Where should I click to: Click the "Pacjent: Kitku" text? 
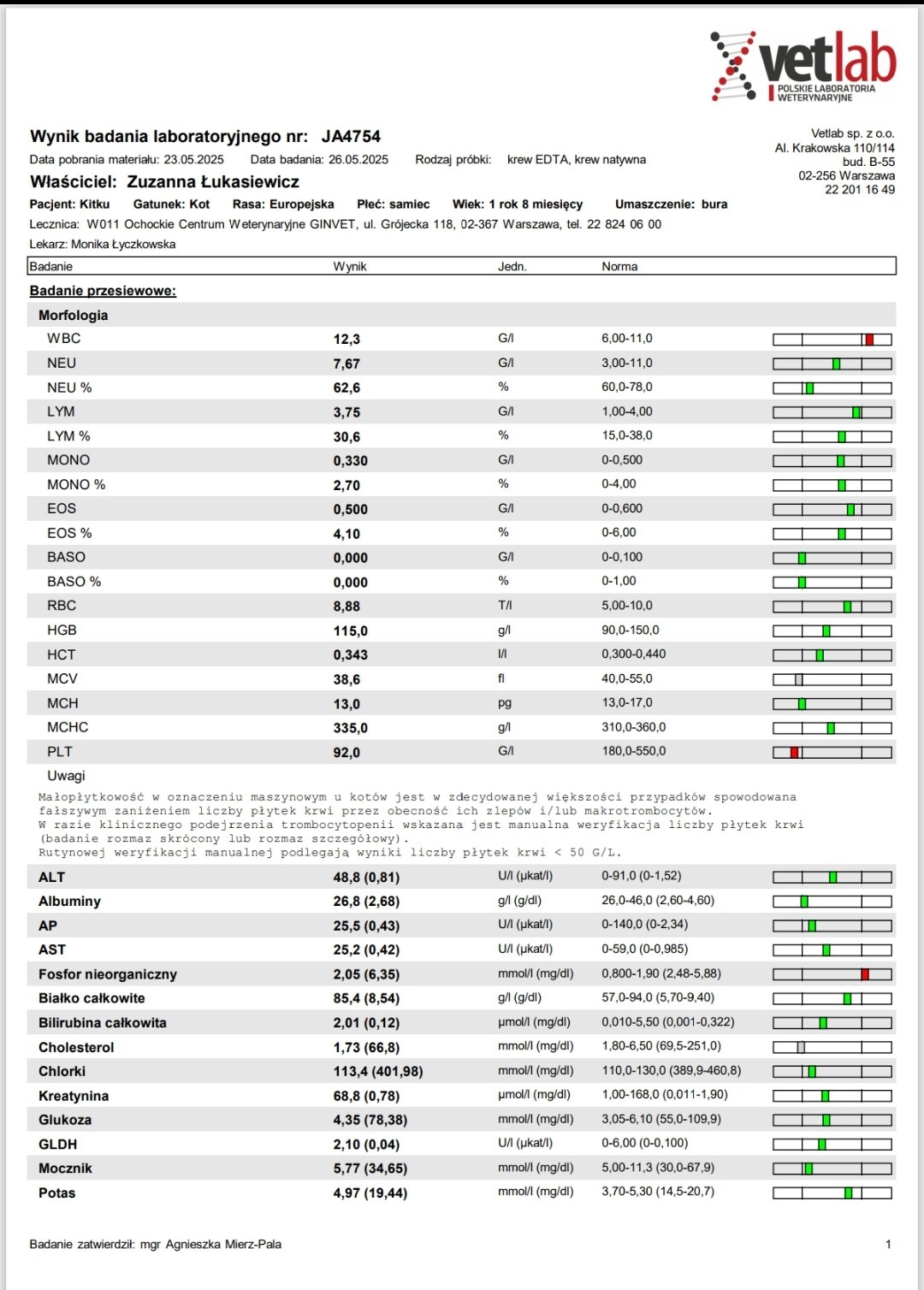pyautogui.click(x=70, y=204)
